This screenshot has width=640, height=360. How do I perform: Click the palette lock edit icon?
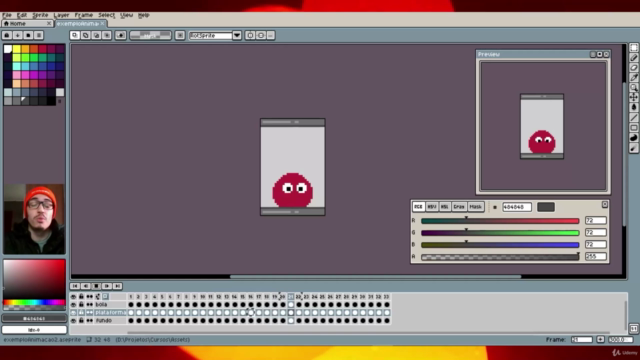7,36
